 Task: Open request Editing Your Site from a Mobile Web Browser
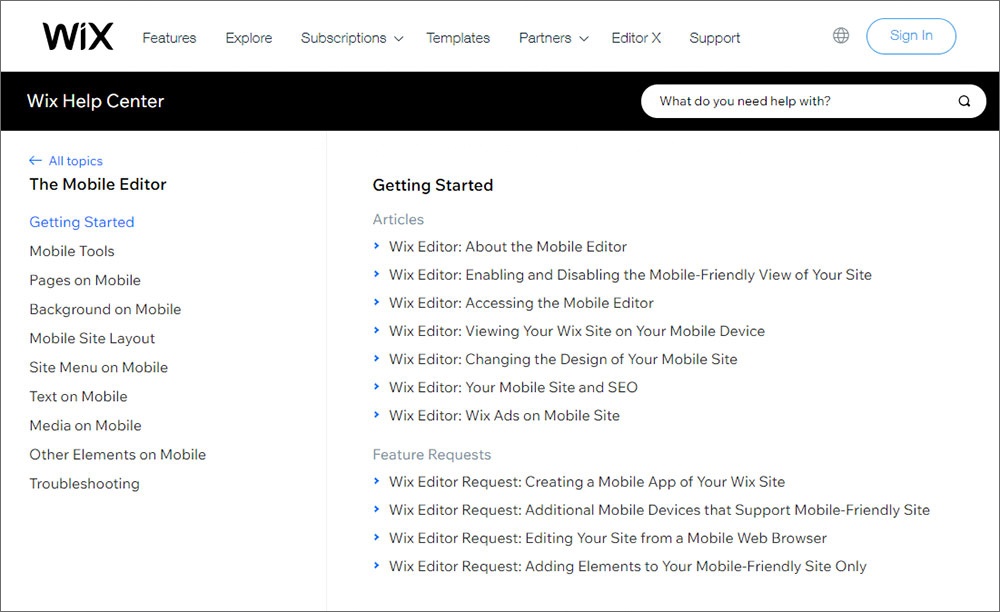(x=608, y=538)
